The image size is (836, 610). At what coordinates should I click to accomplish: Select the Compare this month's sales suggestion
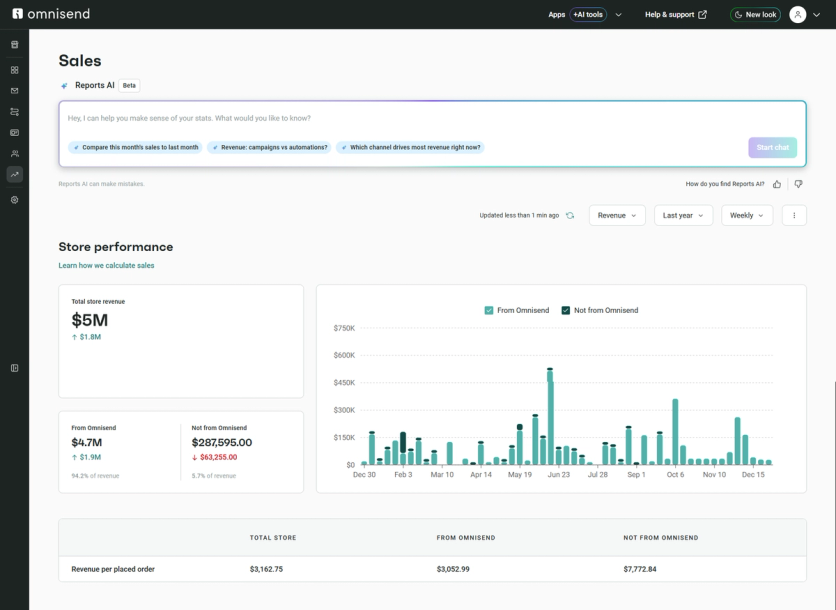click(135, 147)
